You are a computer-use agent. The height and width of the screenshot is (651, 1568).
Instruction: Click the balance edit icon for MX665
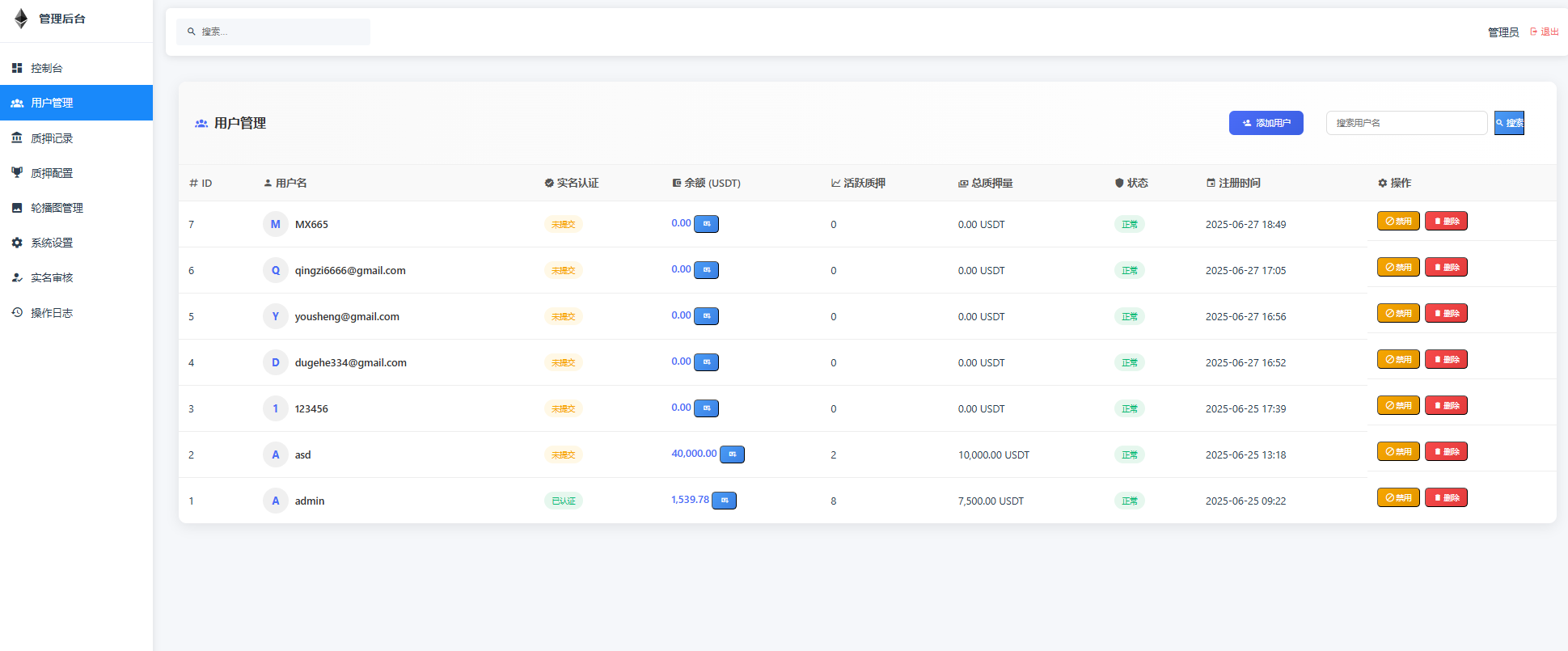[x=706, y=224]
